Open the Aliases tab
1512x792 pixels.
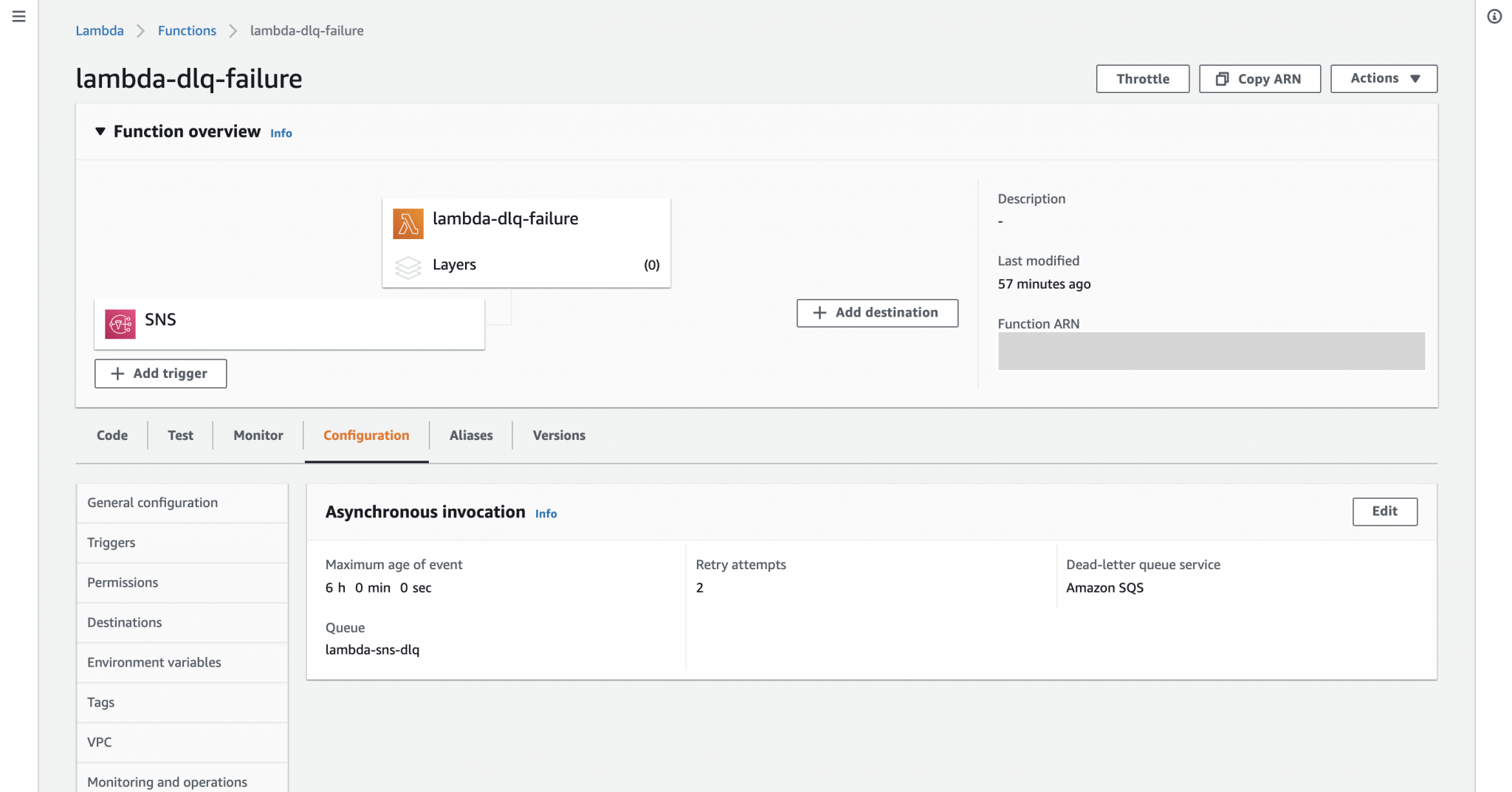coord(470,435)
